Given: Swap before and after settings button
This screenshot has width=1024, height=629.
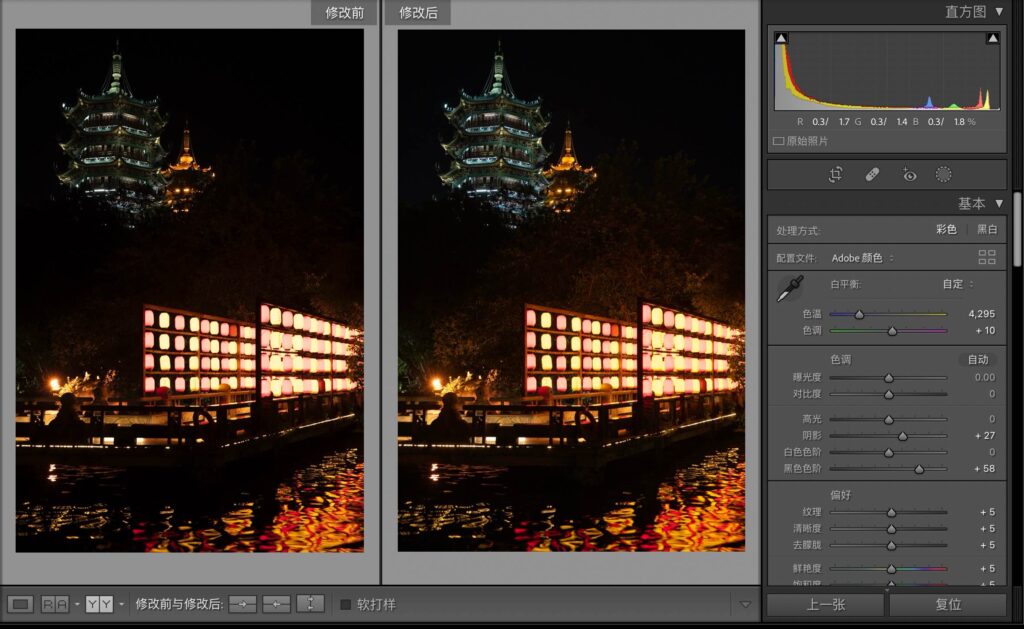Looking at the screenshot, I should (311, 604).
